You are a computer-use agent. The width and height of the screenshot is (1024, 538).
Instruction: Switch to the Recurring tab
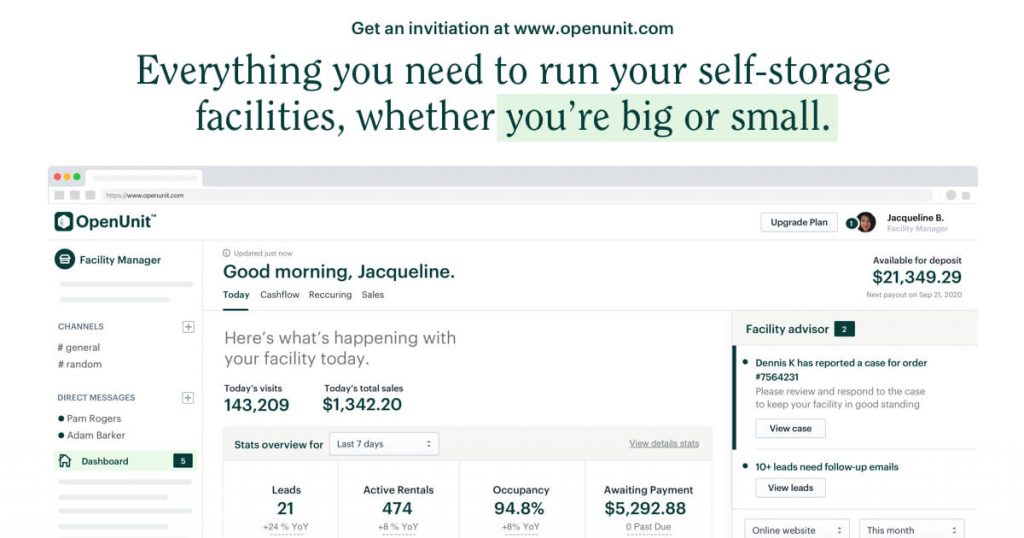(330, 295)
